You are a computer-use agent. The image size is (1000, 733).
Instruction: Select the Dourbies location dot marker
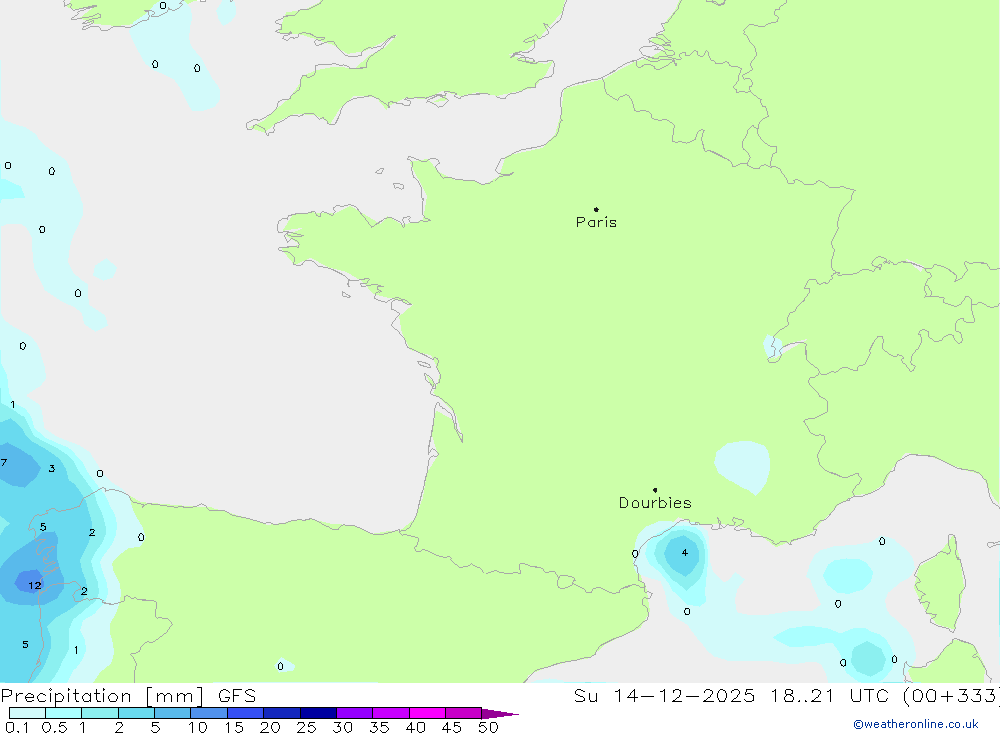tap(655, 490)
